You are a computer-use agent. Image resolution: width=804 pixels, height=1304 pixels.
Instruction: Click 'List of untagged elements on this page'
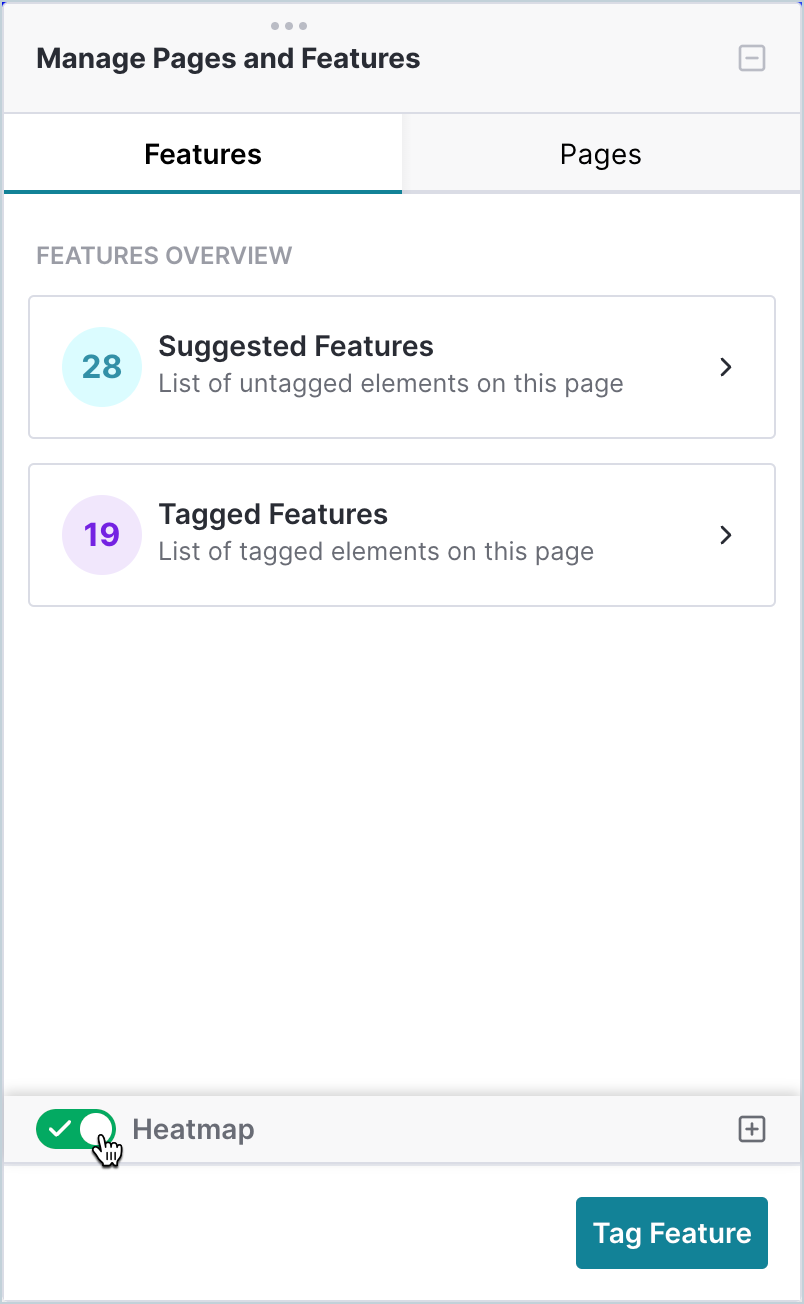(x=391, y=384)
